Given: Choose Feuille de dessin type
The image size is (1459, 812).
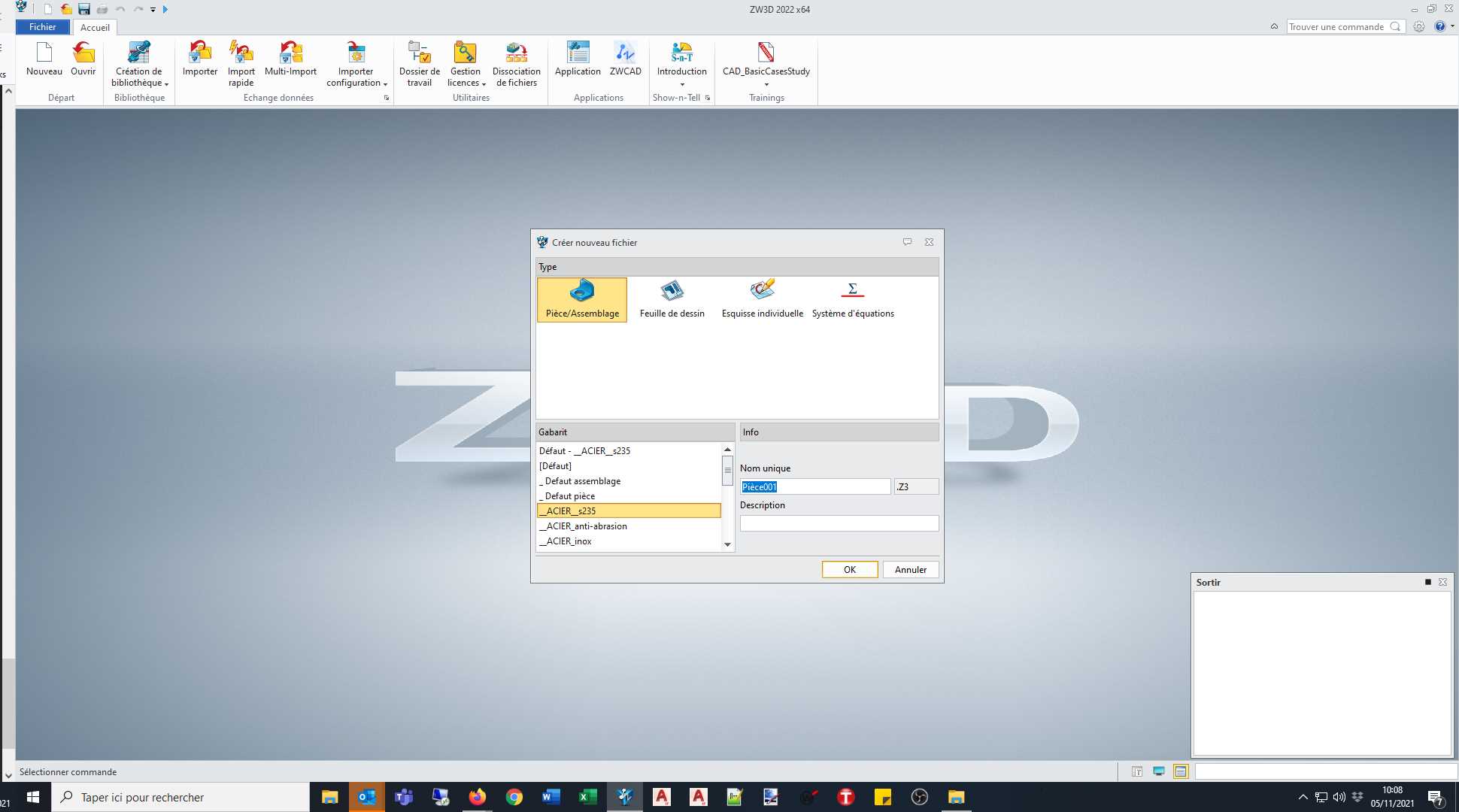Looking at the screenshot, I should pyautogui.click(x=672, y=300).
